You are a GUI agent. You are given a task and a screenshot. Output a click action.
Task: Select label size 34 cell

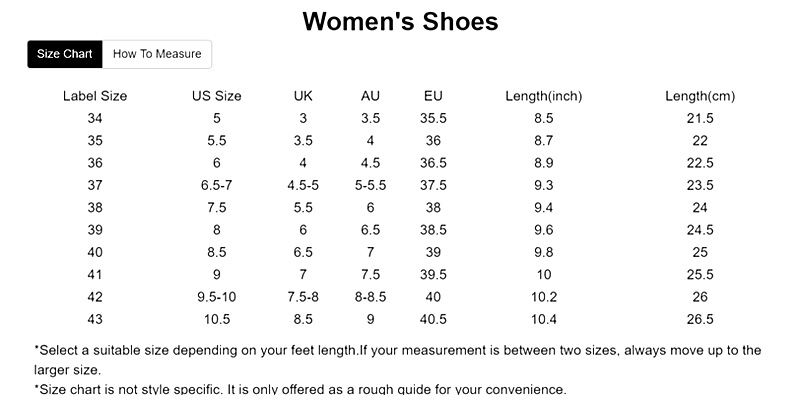(x=95, y=118)
